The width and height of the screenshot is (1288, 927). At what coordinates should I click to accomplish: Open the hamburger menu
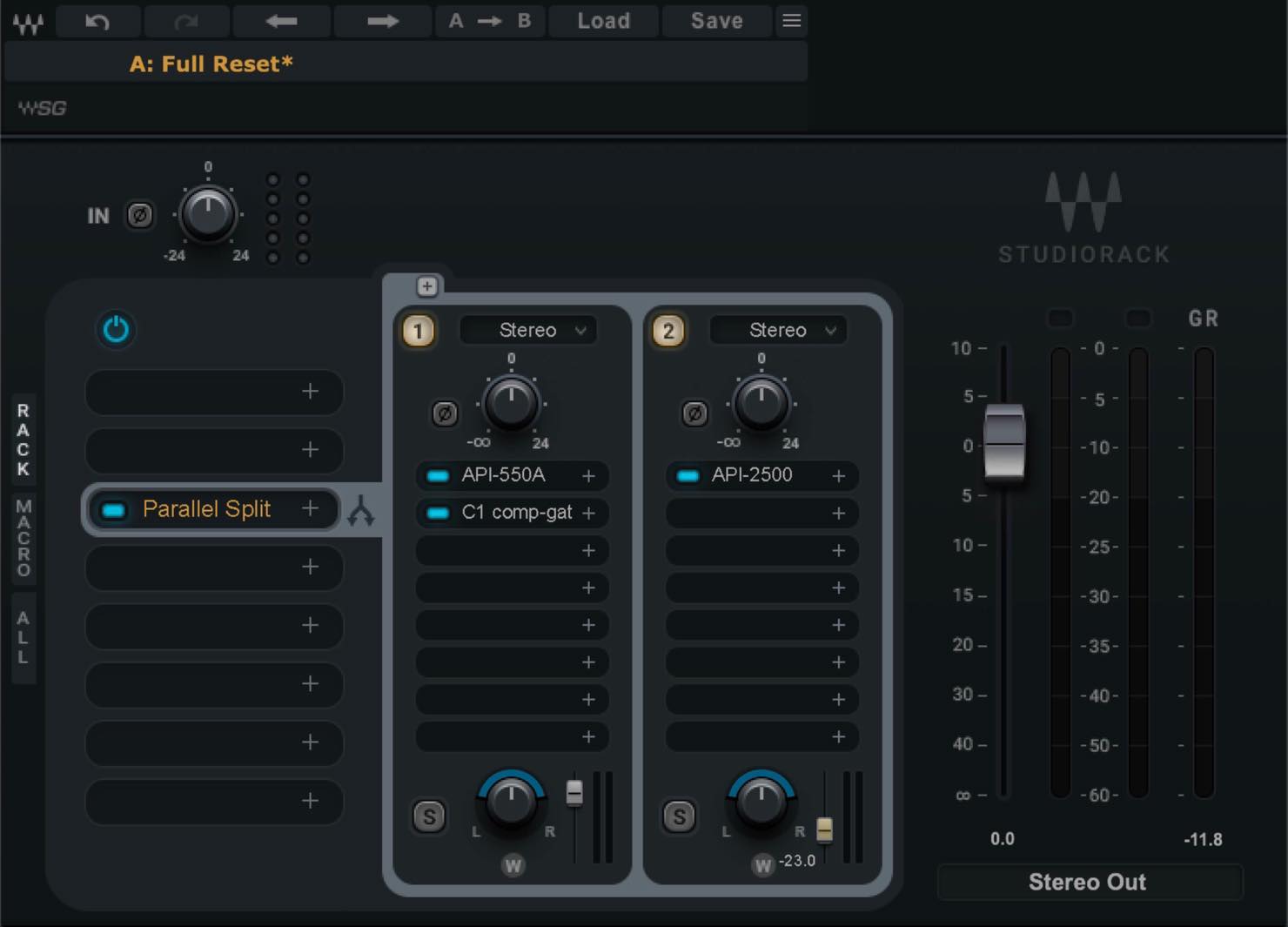[x=791, y=21]
